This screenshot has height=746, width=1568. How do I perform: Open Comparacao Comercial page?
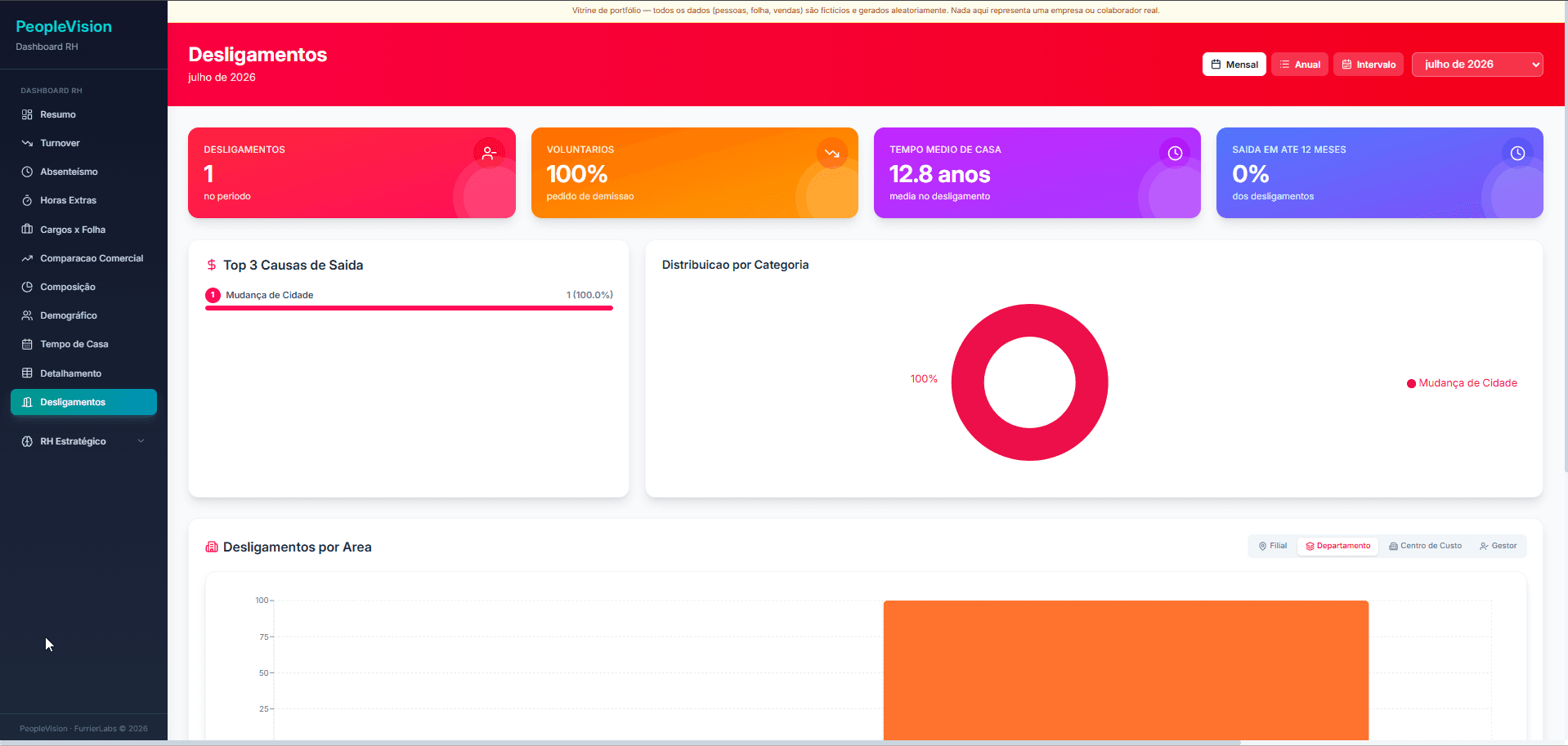pos(83,258)
